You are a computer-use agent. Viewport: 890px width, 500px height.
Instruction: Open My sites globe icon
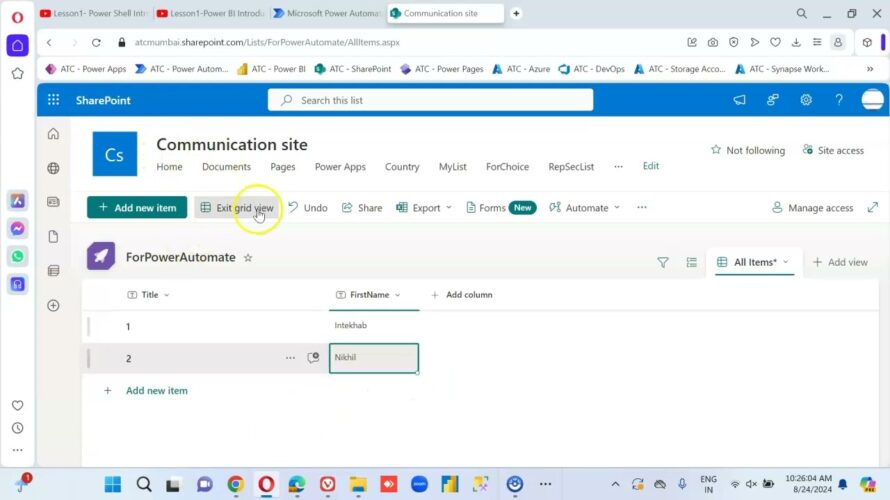tap(53, 168)
